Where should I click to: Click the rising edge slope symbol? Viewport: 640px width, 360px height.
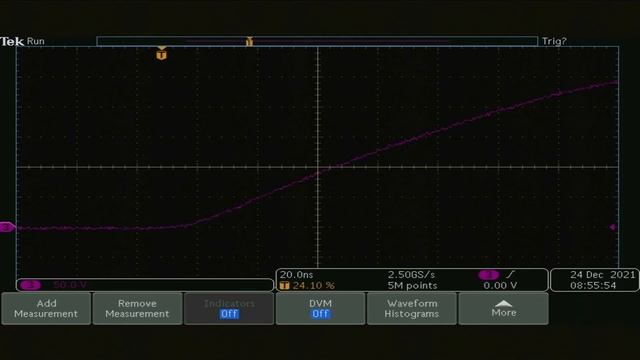[510, 274]
